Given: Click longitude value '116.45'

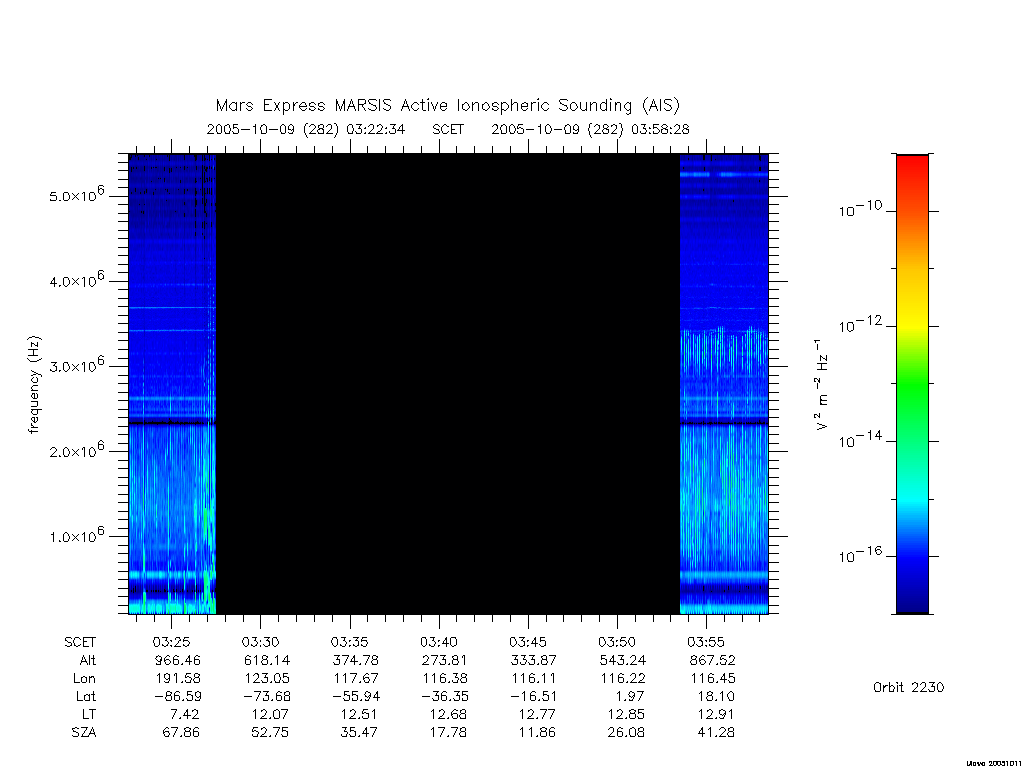Looking at the screenshot, I should (x=713, y=679).
